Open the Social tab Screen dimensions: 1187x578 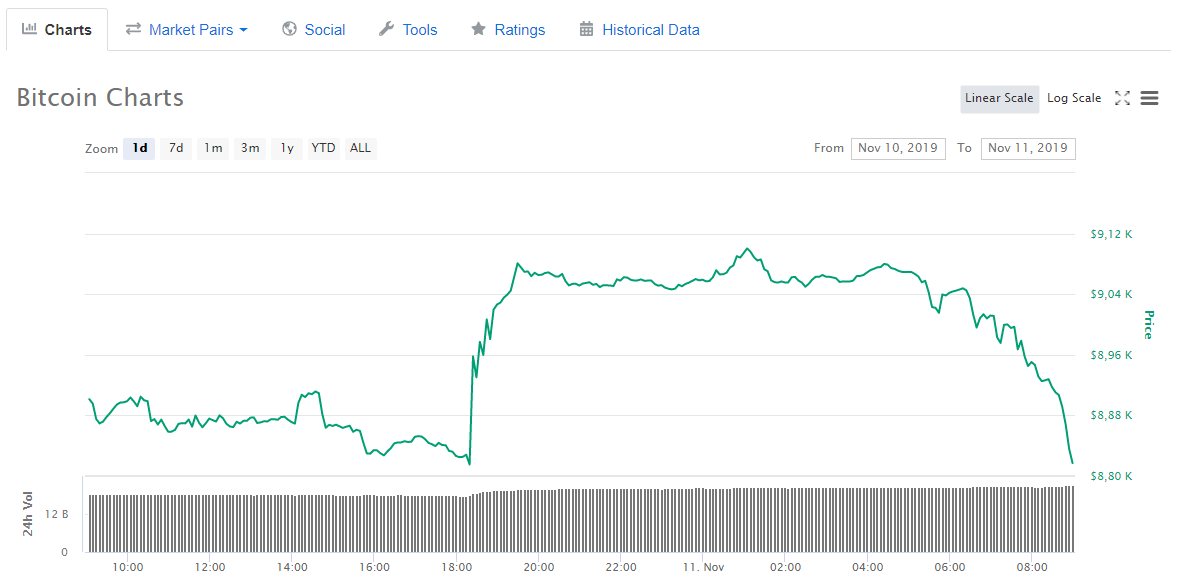324,30
